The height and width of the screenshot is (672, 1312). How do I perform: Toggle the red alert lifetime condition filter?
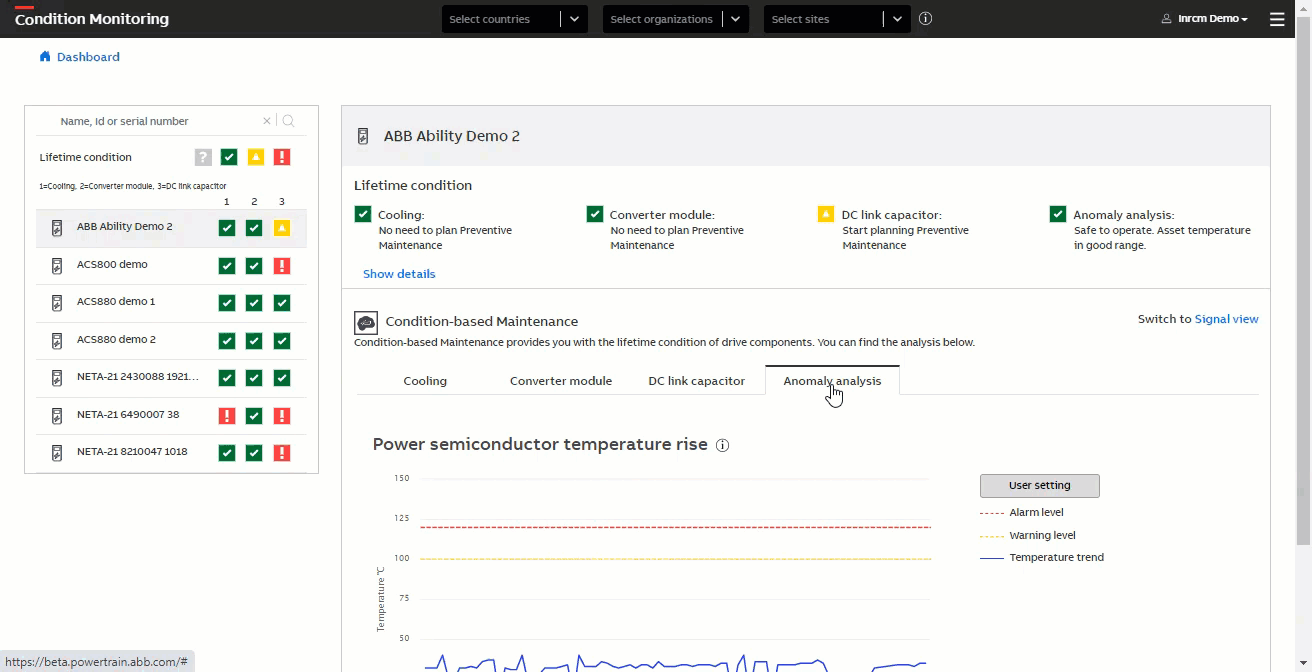pyautogui.click(x=282, y=157)
